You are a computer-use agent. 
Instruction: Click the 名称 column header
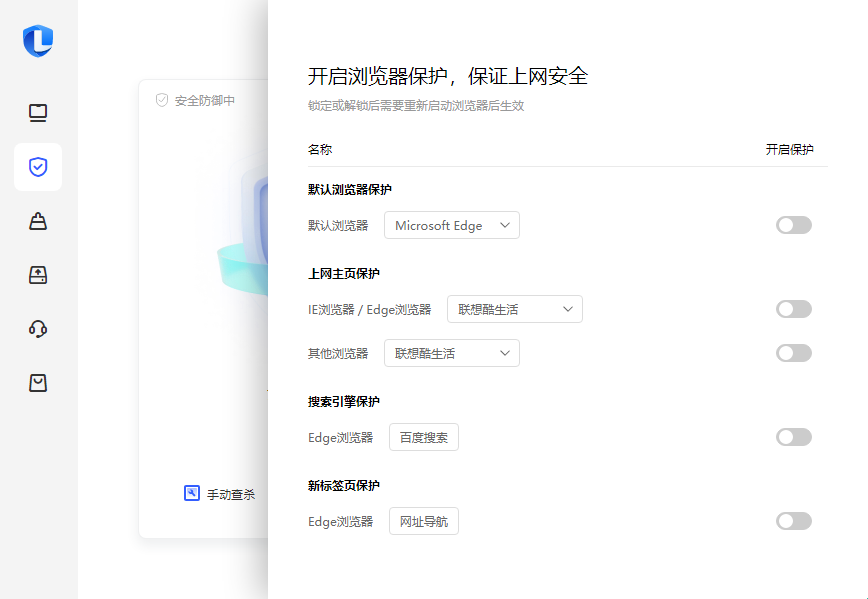click(x=320, y=149)
